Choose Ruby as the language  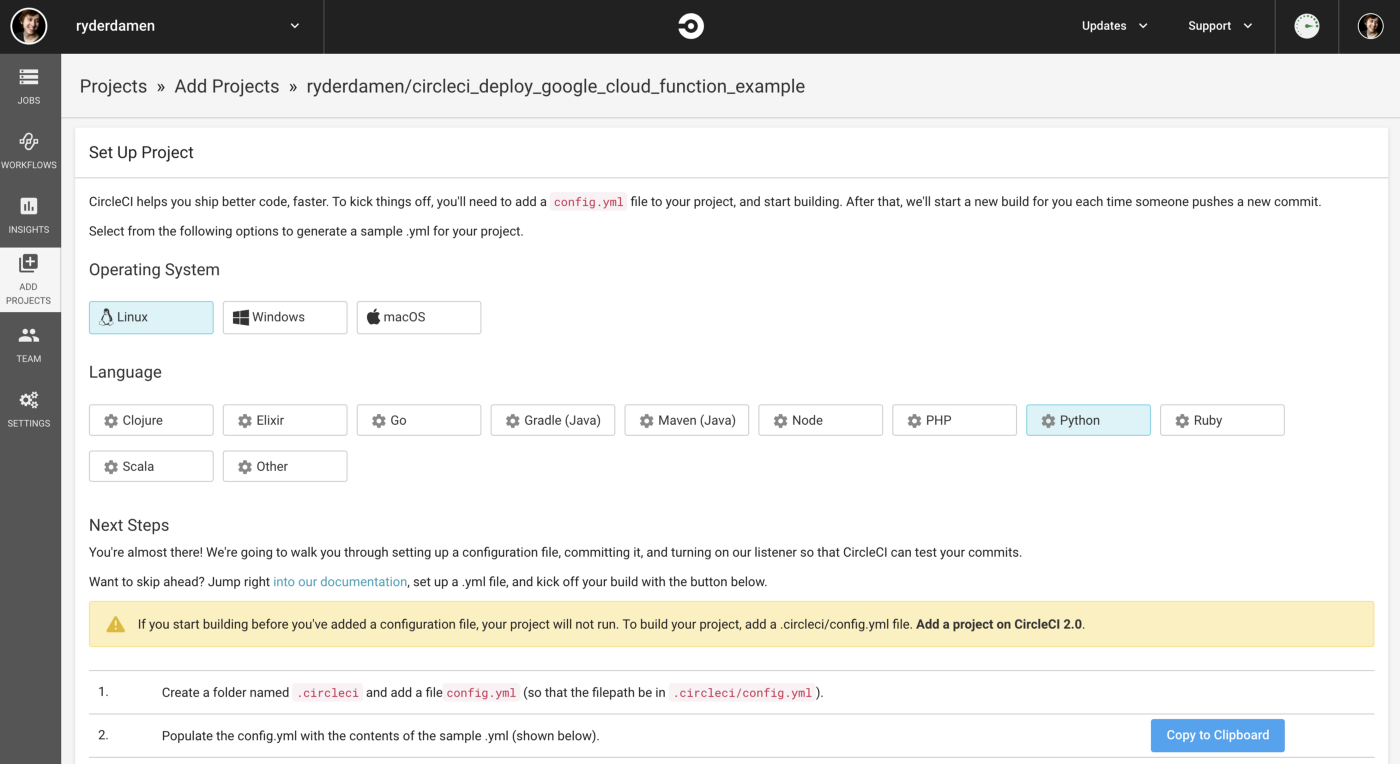[1223, 420]
